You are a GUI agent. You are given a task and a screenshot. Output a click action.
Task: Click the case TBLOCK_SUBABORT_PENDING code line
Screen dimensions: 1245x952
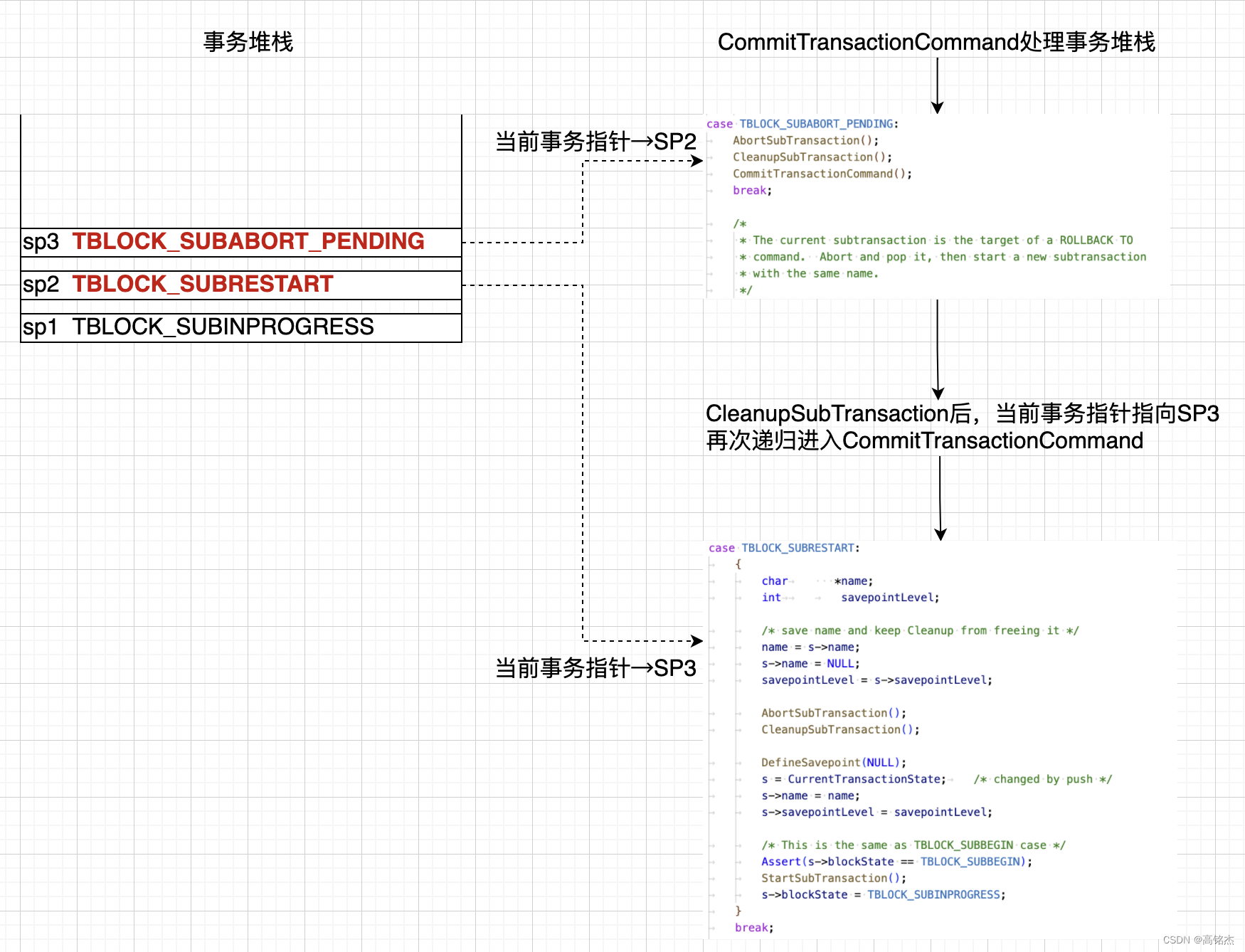(802, 124)
